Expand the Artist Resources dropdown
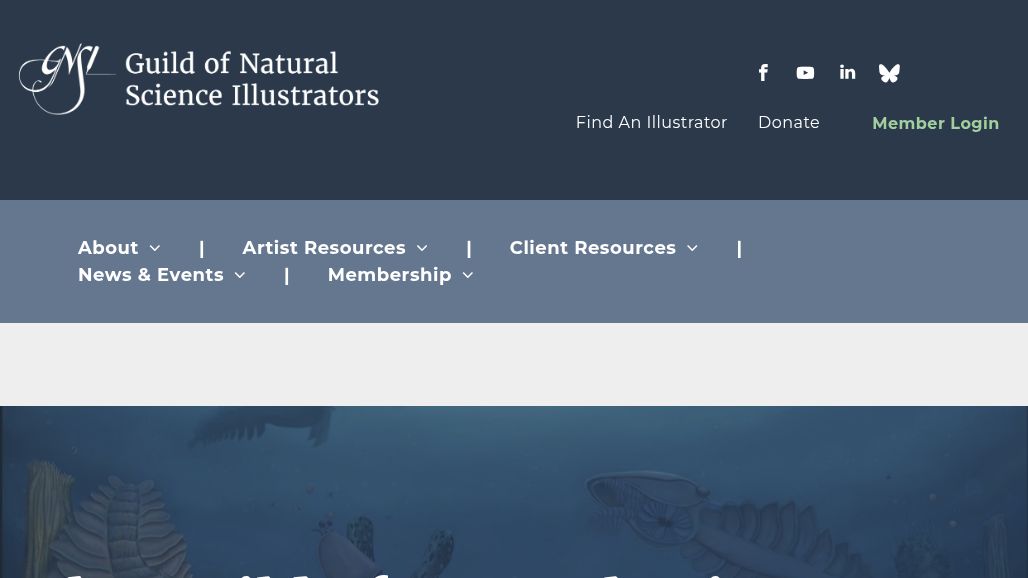1028x578 pixels. pos(421,248)
